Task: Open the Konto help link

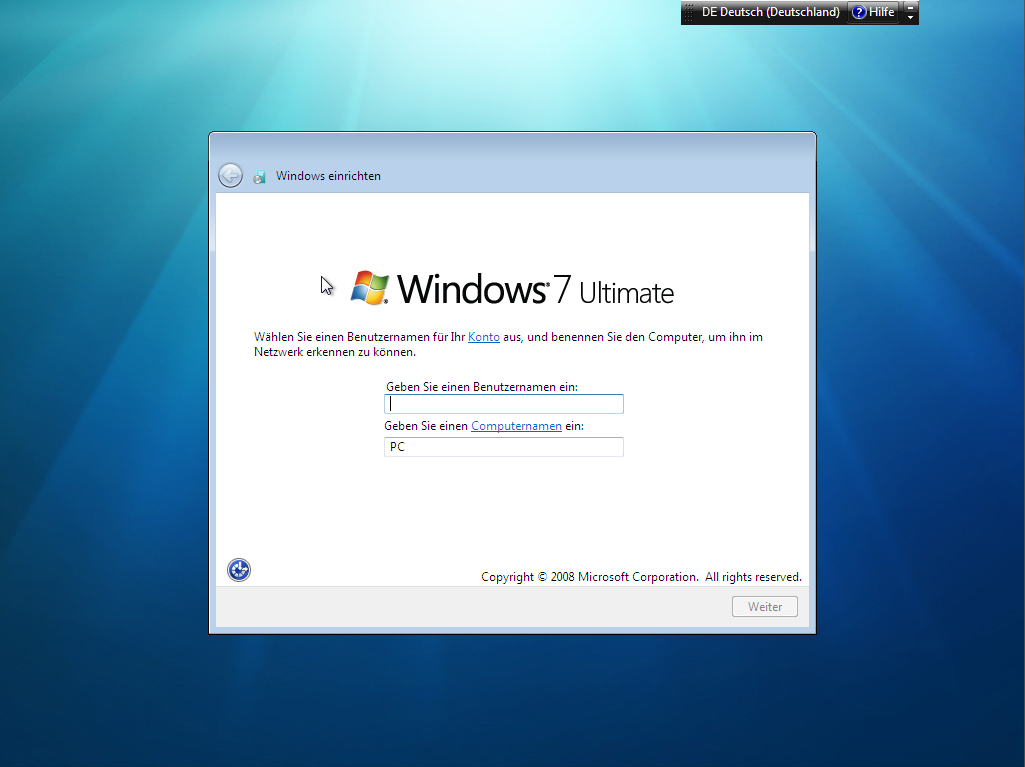Action: click(x=484, y=337)
